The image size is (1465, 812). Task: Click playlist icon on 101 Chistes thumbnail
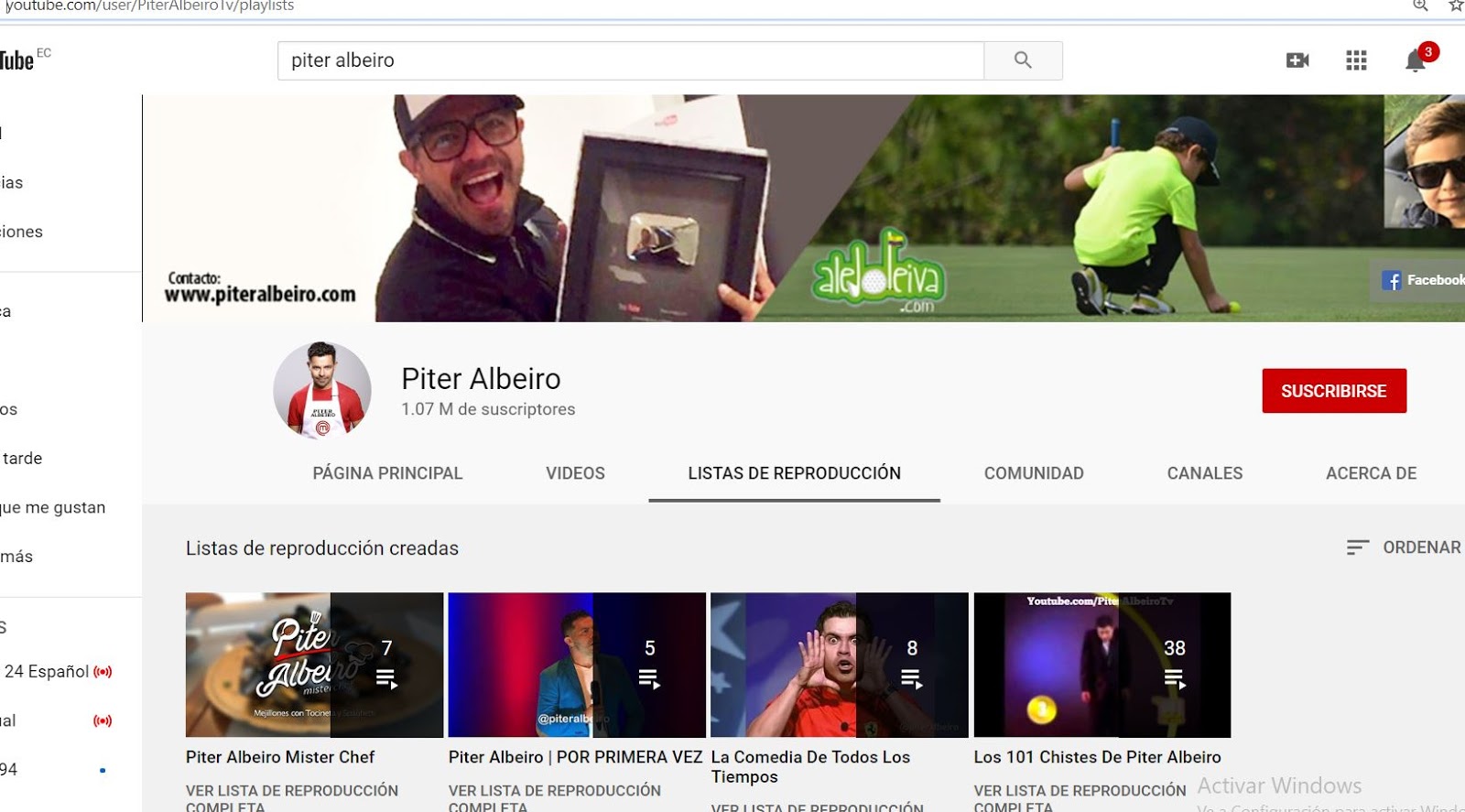[x=1175, y=678]
